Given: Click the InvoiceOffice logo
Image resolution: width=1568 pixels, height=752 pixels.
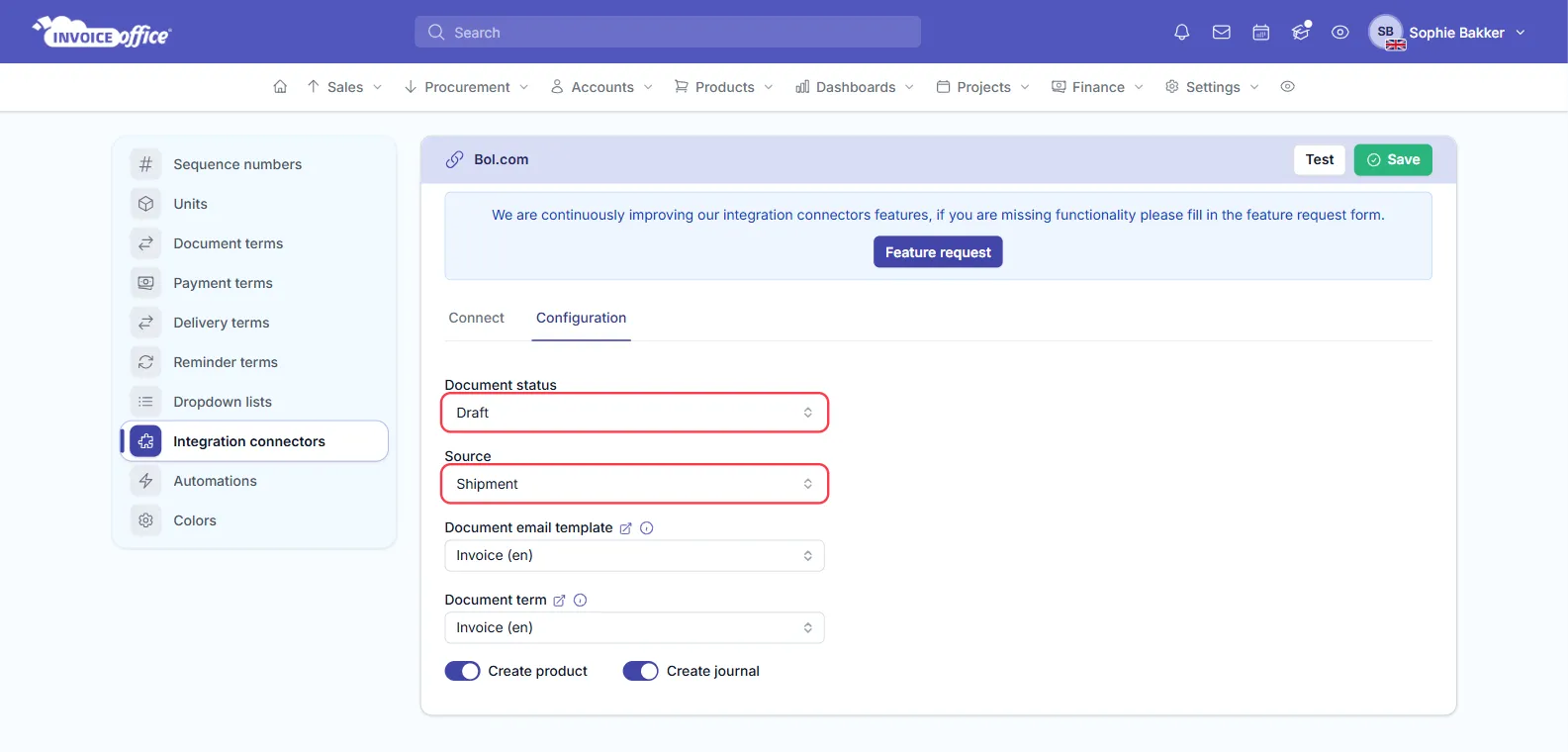Looking at the screenshot, I should (x=102, y=33).
